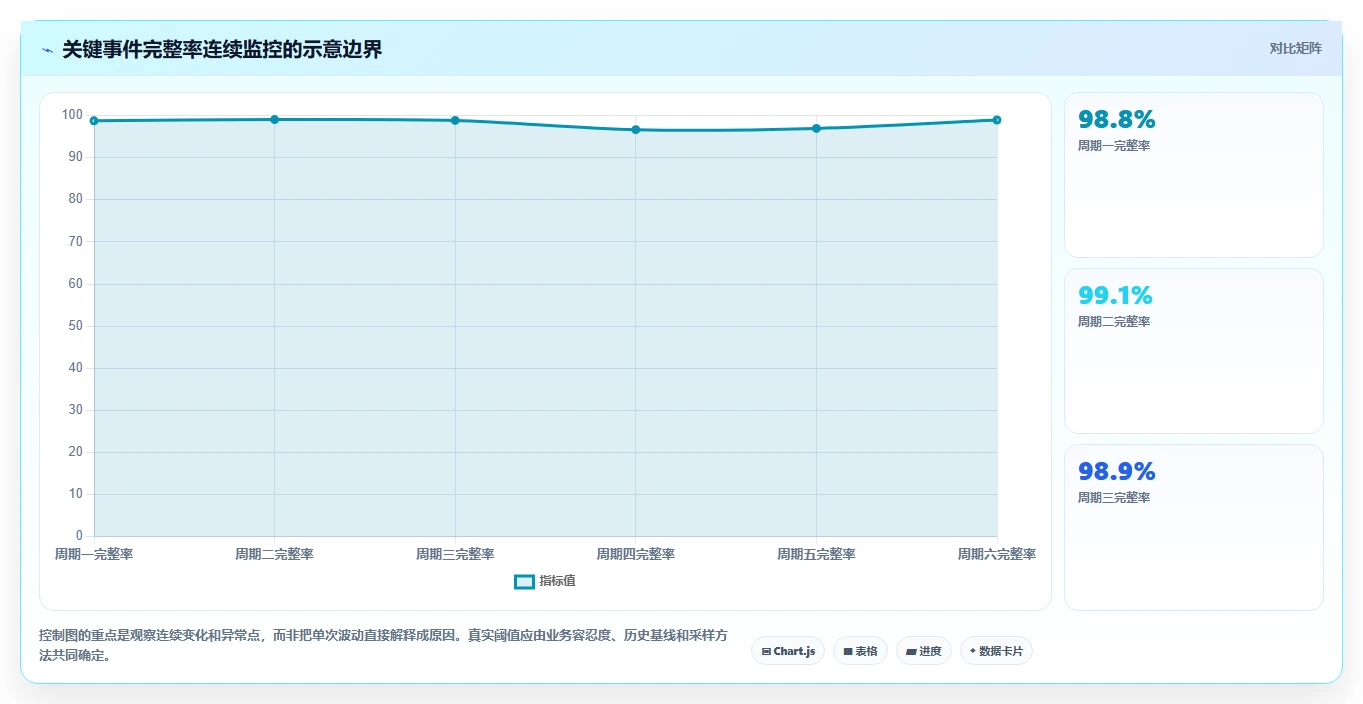Select the Chart.js tag chip
This screenshot has height=704, width=1363.
[x=788, y=651]
